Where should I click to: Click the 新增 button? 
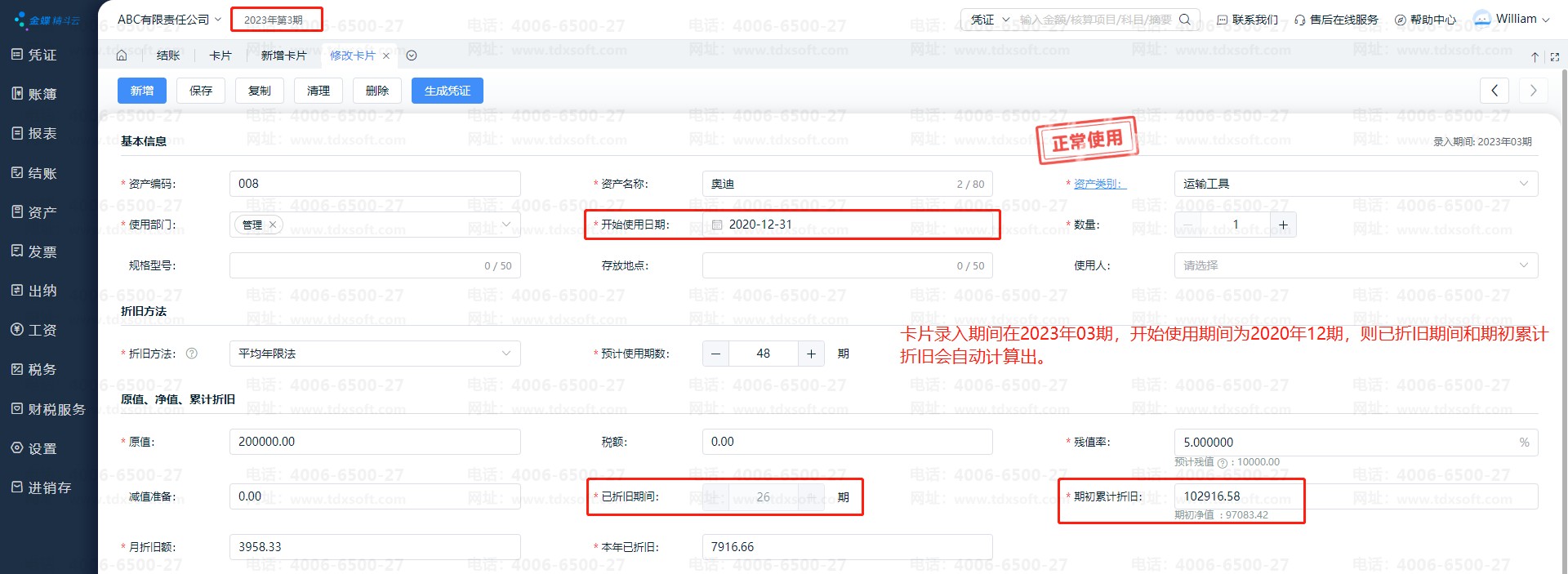coord(142,91)
